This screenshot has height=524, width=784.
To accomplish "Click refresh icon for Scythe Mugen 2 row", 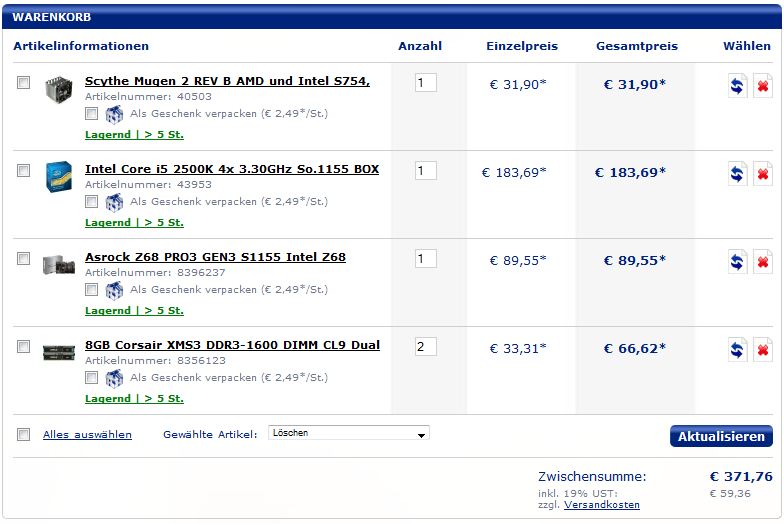I will coord(737,86).
